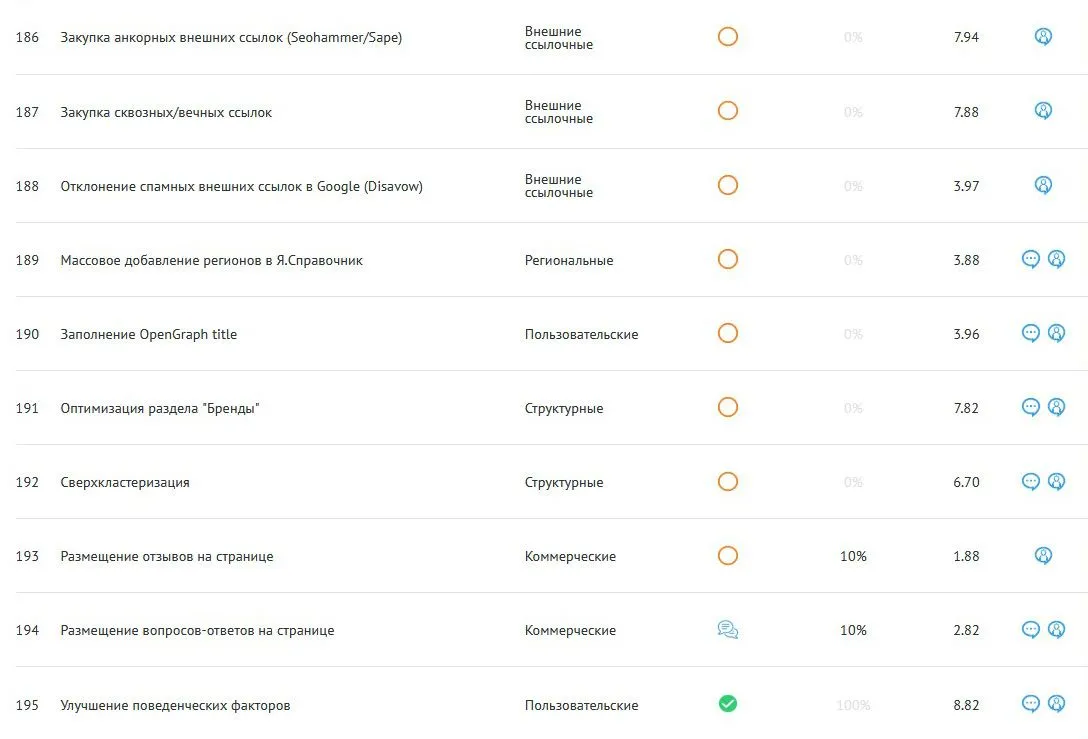This screenshot has height=739, width=1088.
Task: Open comment bubble for OpenGraph title row
Action: [x=1030, y=334]
